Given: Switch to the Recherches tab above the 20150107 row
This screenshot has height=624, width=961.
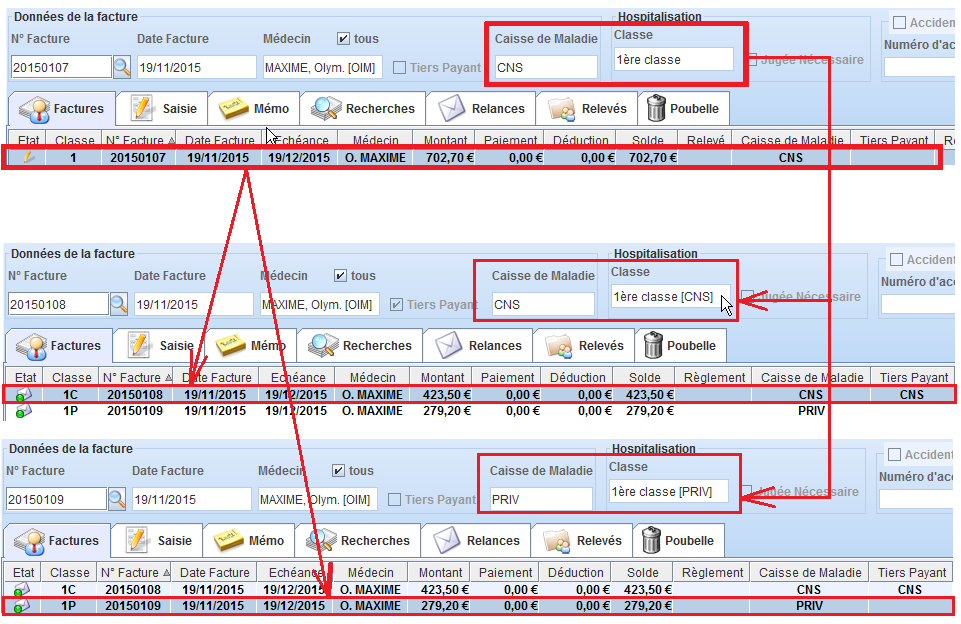Looking at the screenshot, I should pos(361,108).
